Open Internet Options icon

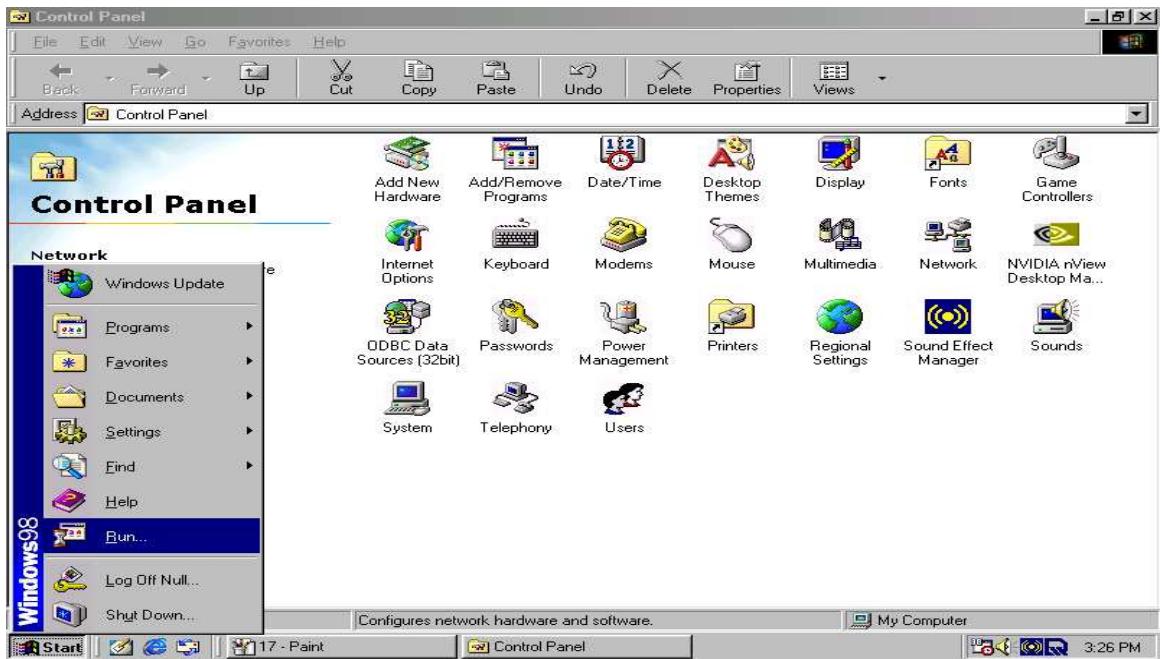click(x=407, y=252)
